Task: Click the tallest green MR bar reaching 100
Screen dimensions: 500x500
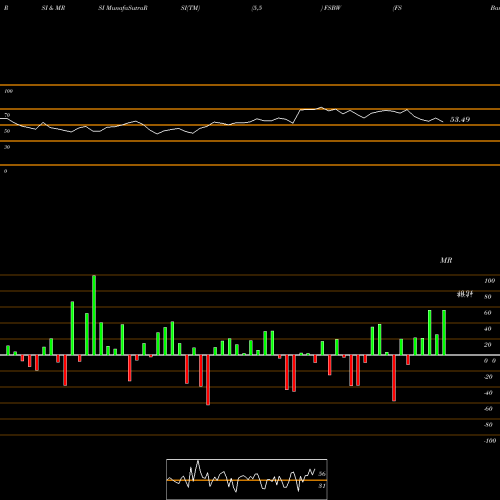Action: [94, 315]
